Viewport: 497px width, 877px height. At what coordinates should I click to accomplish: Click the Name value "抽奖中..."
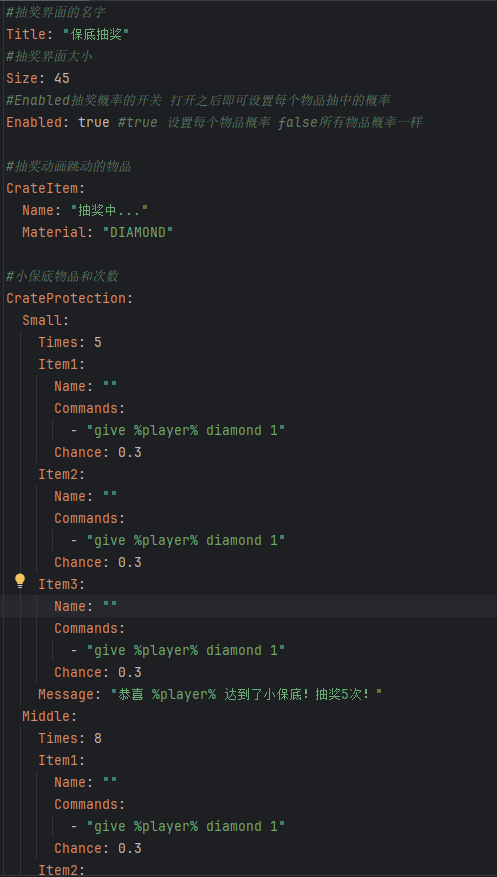point(109,210)
